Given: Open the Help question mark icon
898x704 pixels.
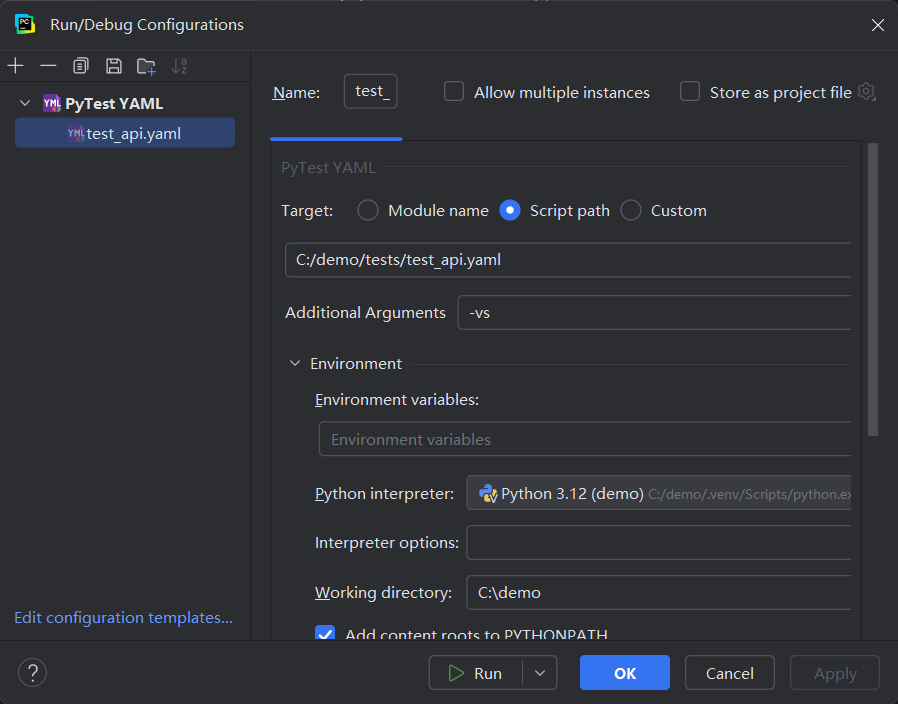Looking at the screenshot, I should tap(33, 673).
